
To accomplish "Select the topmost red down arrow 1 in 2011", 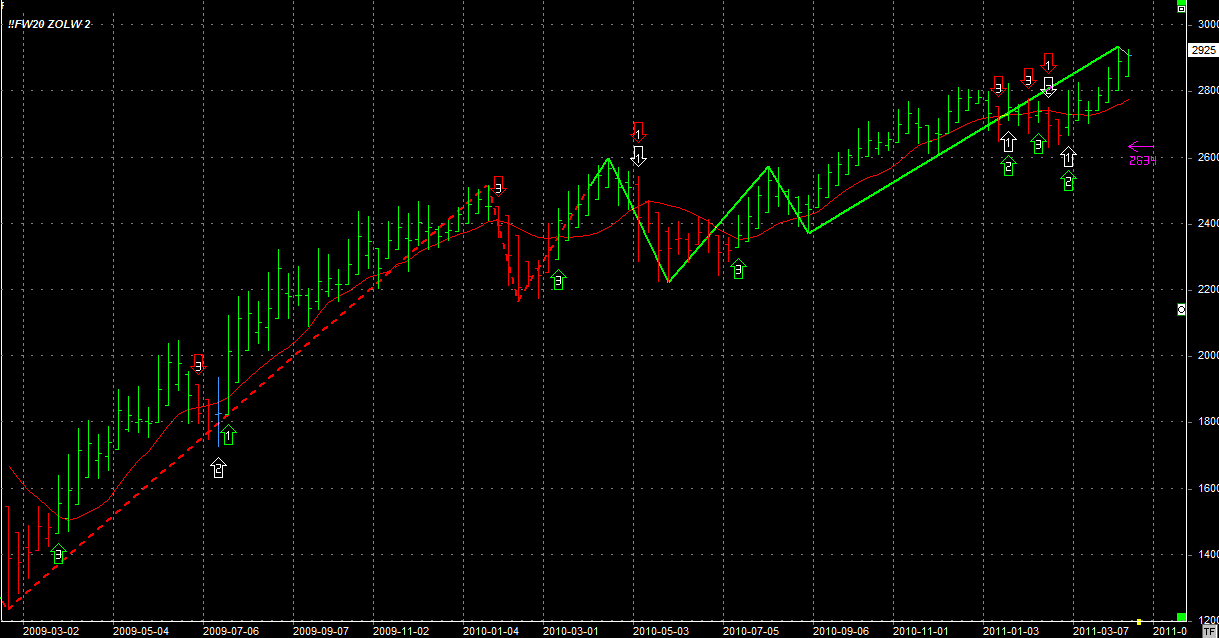I will [1048, 62].
